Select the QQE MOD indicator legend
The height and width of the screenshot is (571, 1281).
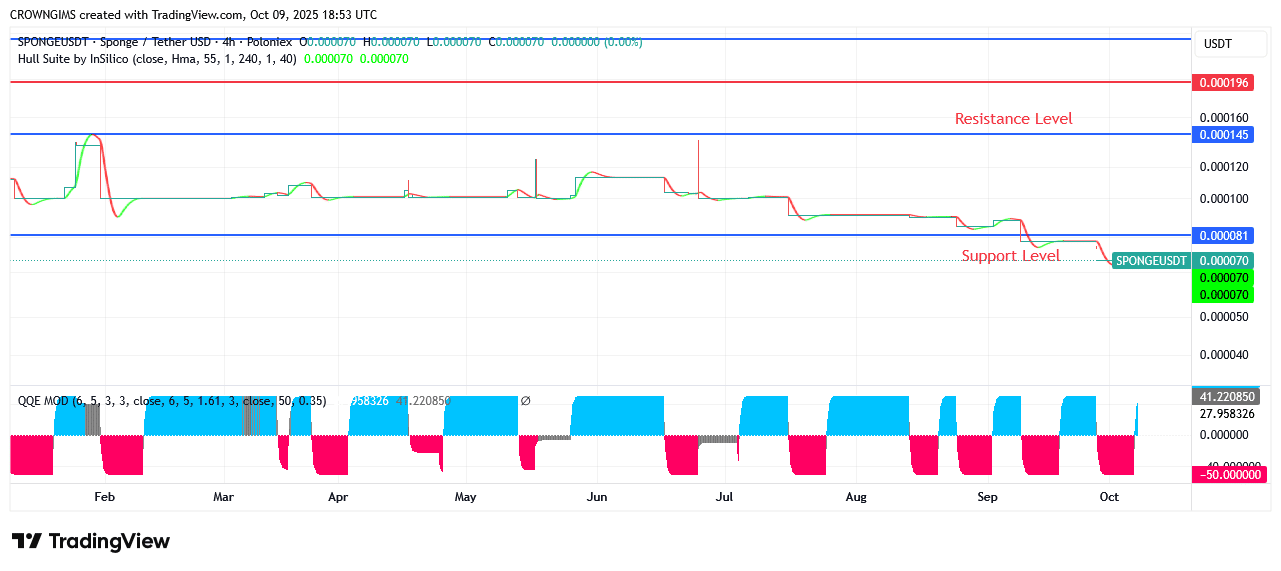(45, 401)
